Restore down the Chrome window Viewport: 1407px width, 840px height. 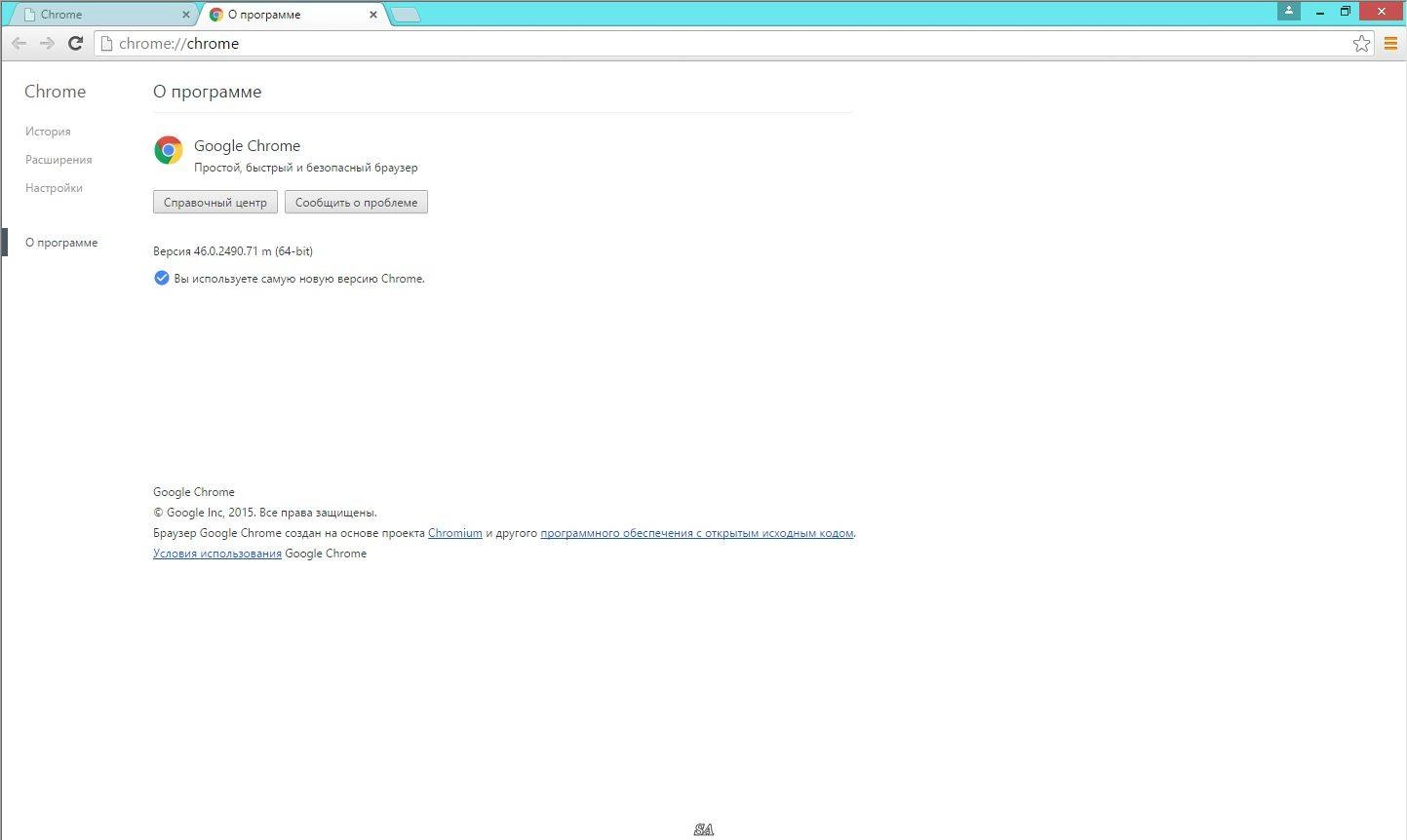(x=1346, y=12)
